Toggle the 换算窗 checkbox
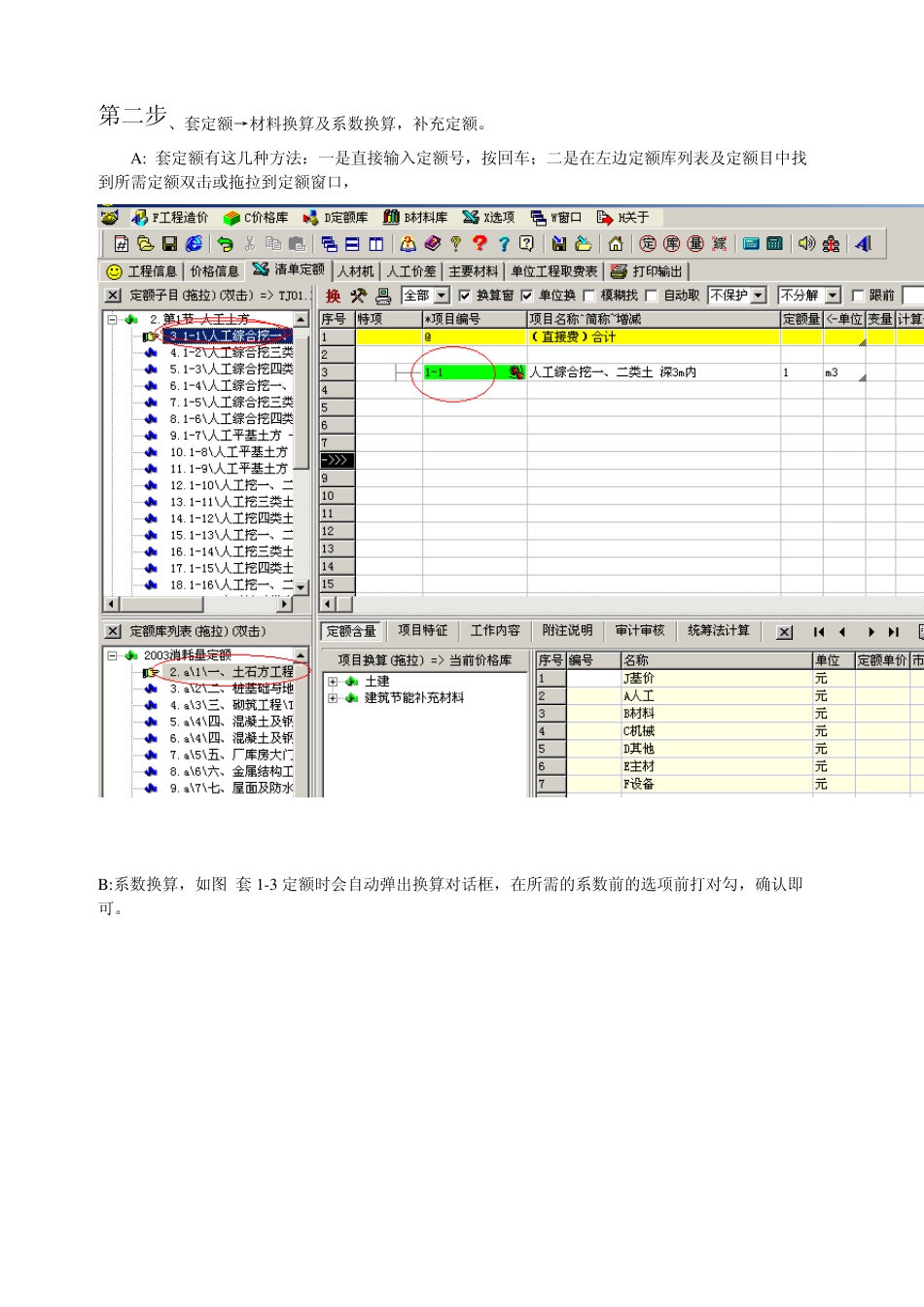The height and width of the screenshot is (1307, 924). pos(465,296)
